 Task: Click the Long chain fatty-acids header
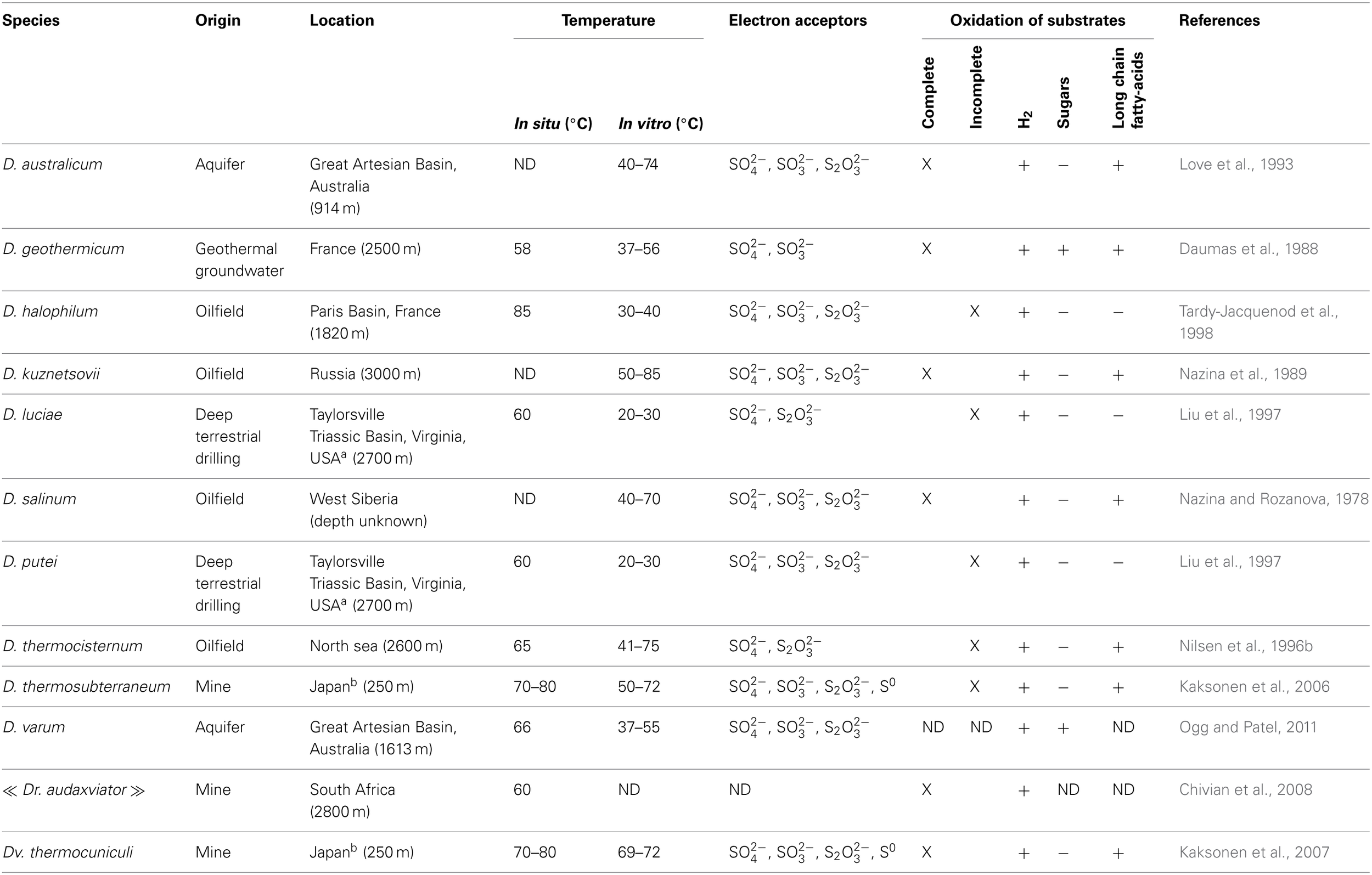pos(1128,88)
